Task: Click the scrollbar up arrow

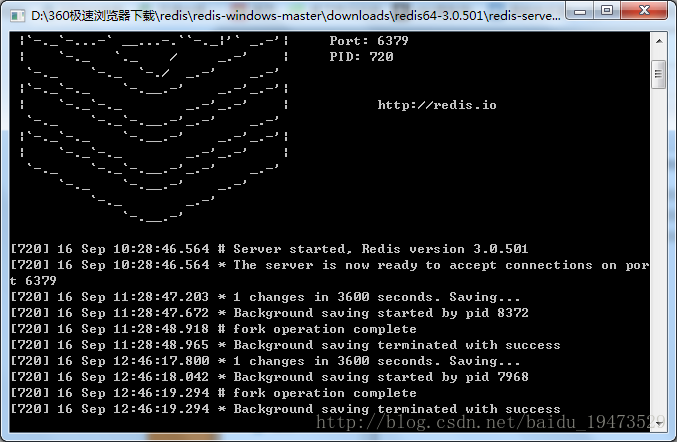Action: 659,41
